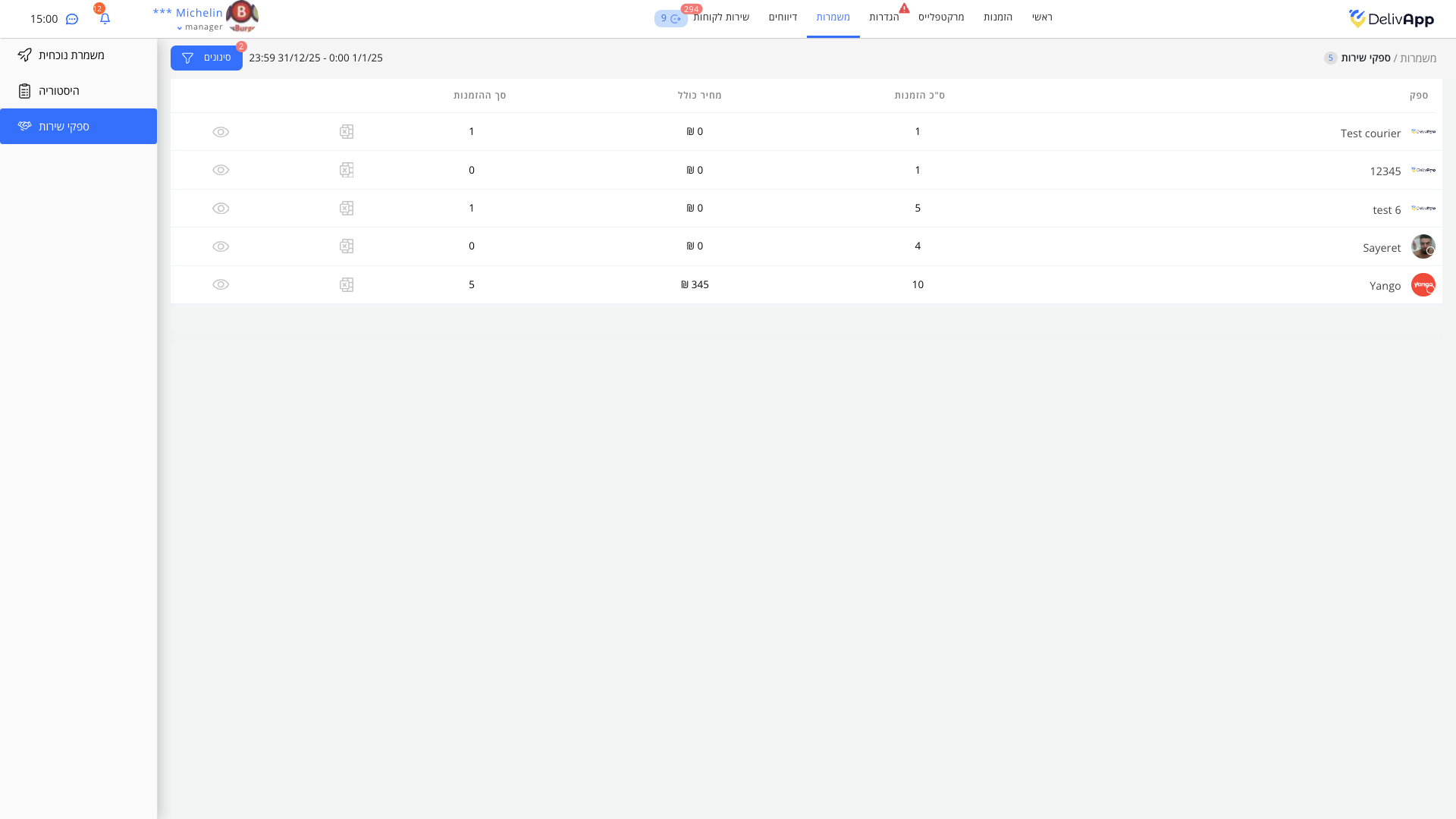Screen dimensions: 1456x819
Task: Show Yango details with eye icon
Action: pyautogui.click(x=221, y=285)
